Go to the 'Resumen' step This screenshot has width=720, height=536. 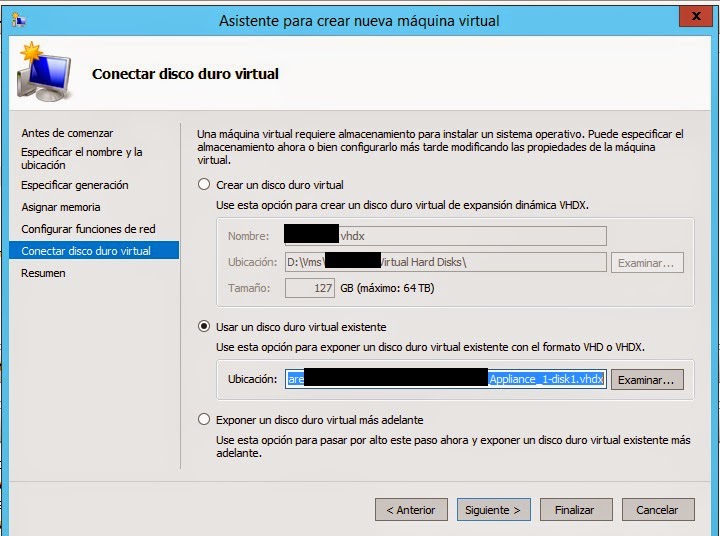coord(43,273)
